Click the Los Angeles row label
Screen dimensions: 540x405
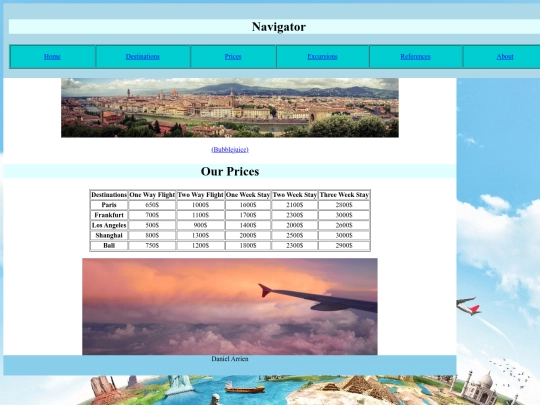(x=109, y=225)
